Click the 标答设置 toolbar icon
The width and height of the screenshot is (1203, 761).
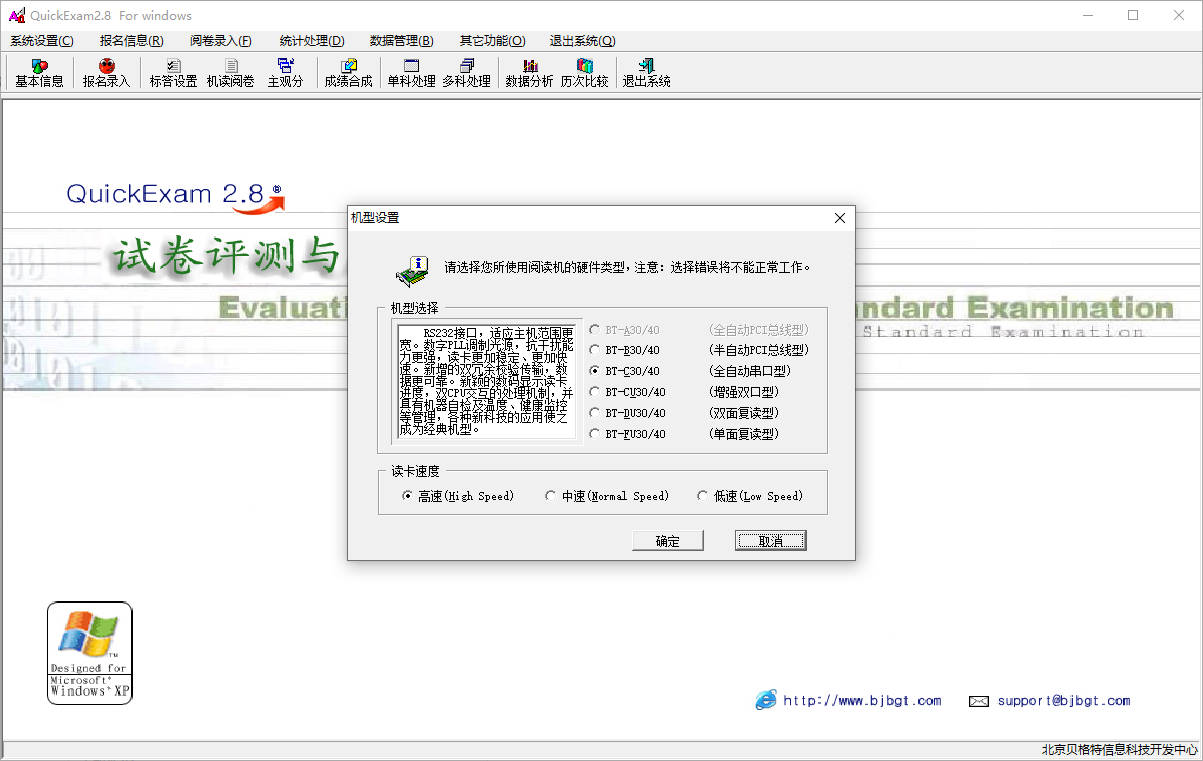(x=173, y=73)
